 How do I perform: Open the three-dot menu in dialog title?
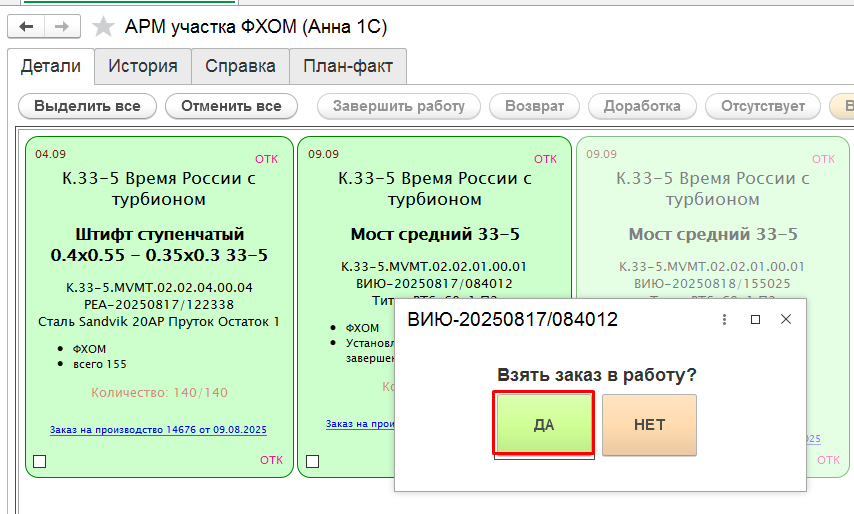(724, 319)
